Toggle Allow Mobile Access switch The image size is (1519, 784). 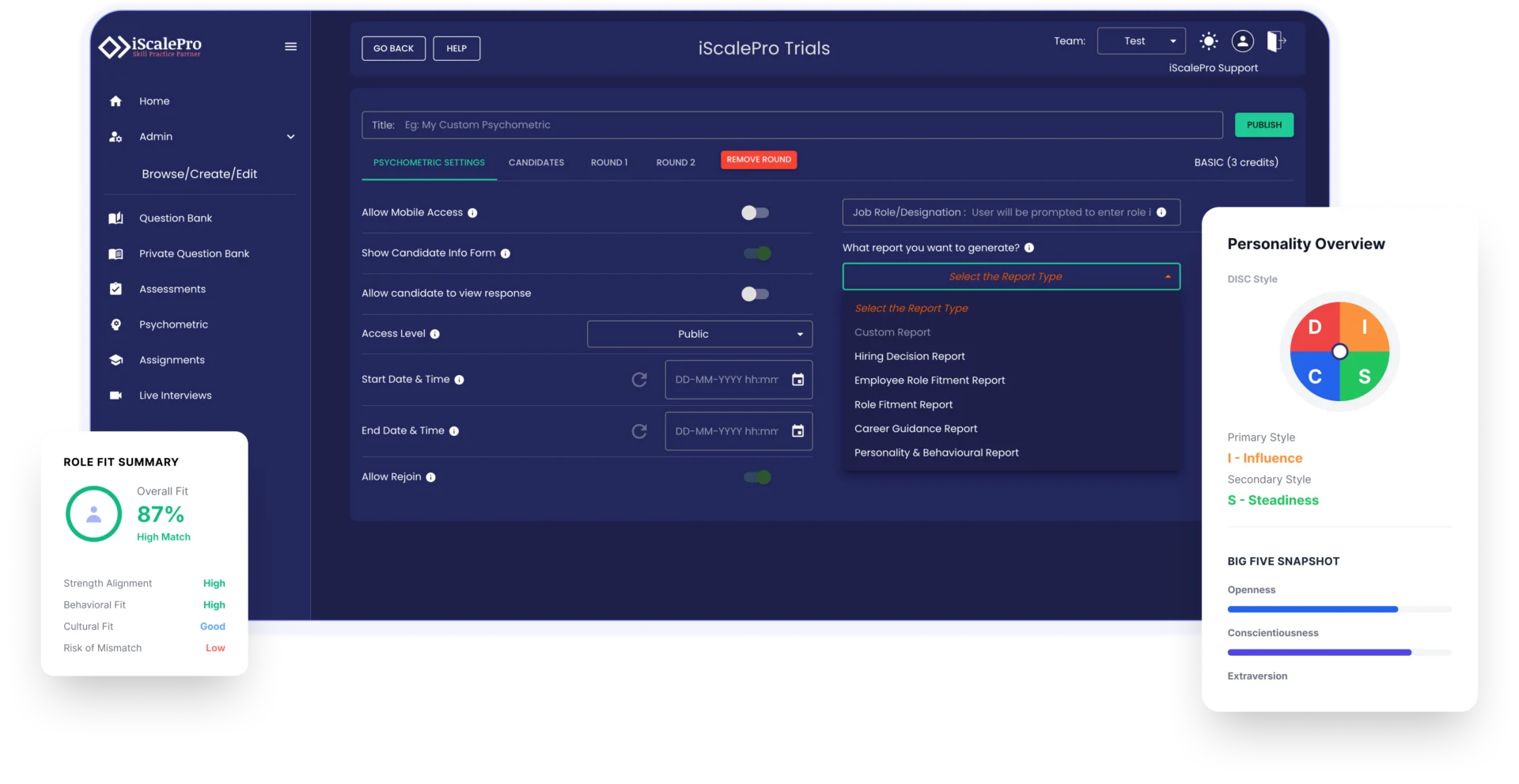click(755, 213)
